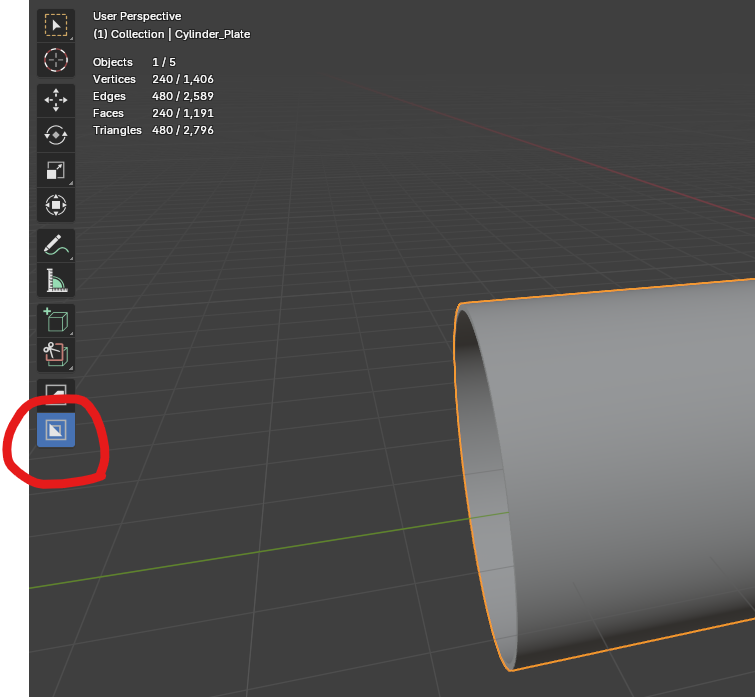Screen dimensions: 755x697
Task: Click the '240 / 1,406' vertex count
Action: (x=182, y=79)
